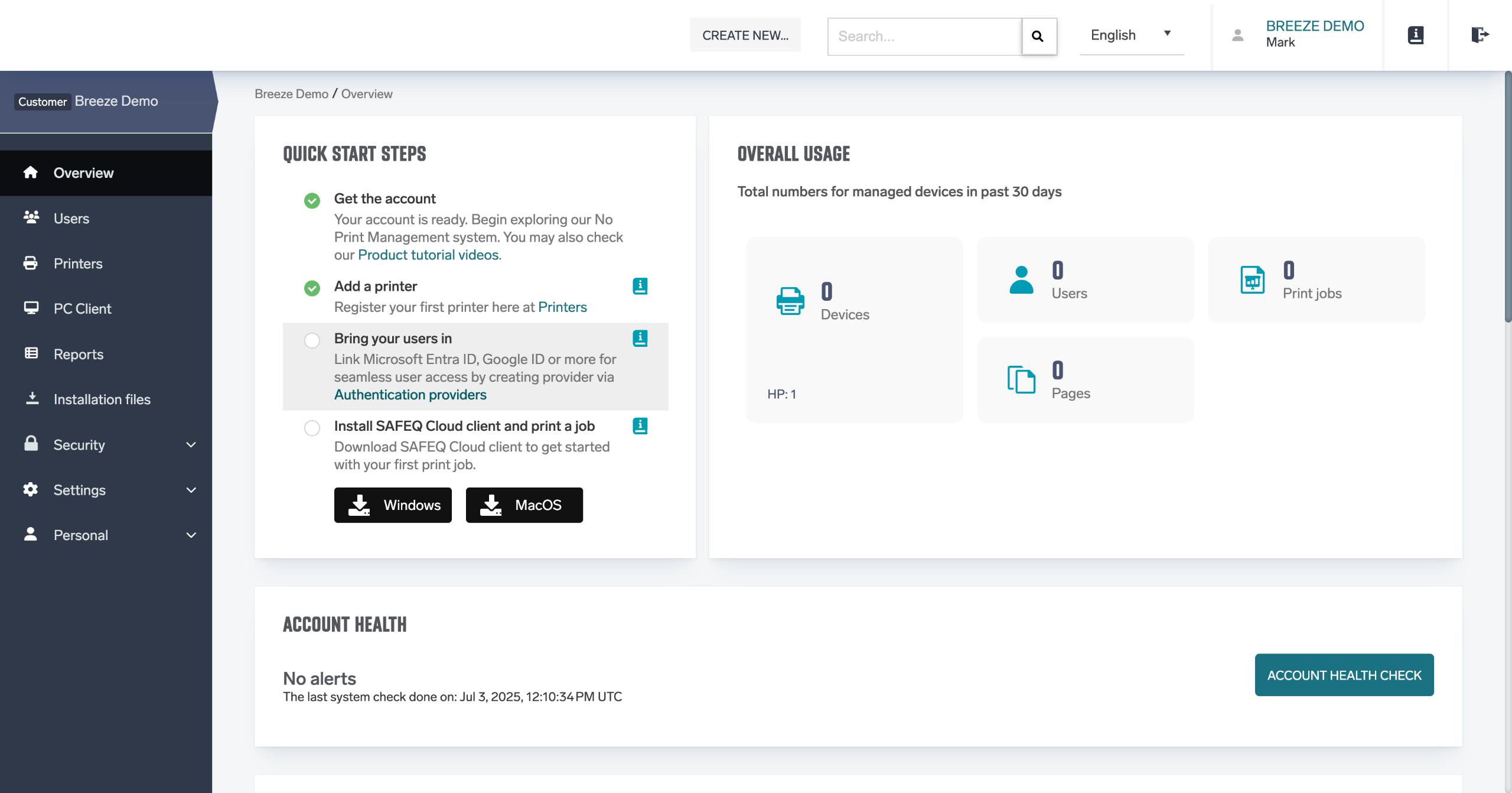The height and width of the screenshot is (793, 1512).
Task: Open the English language dropdown
Action: click(1131, 35)
